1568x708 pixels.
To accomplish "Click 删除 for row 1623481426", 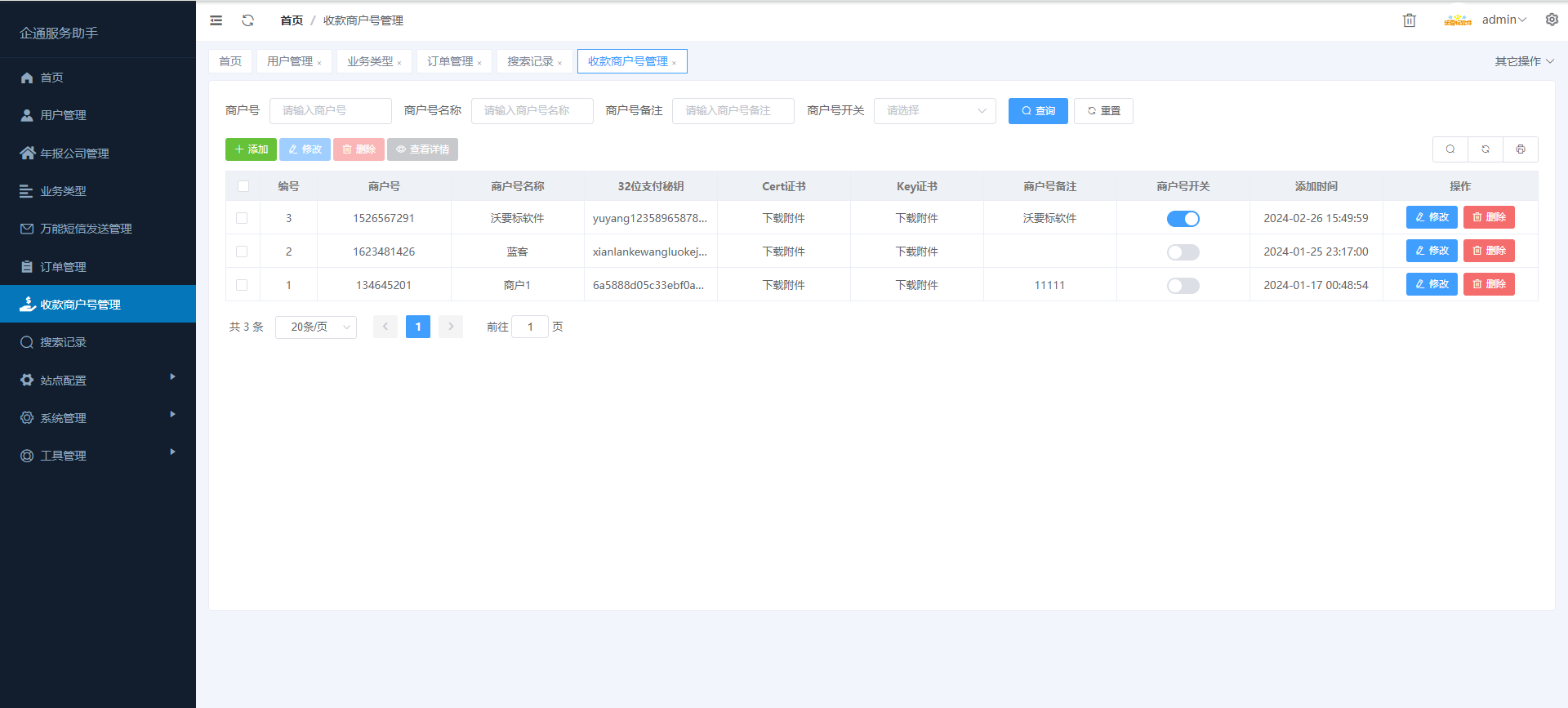I will click(x=1489, y=251).
